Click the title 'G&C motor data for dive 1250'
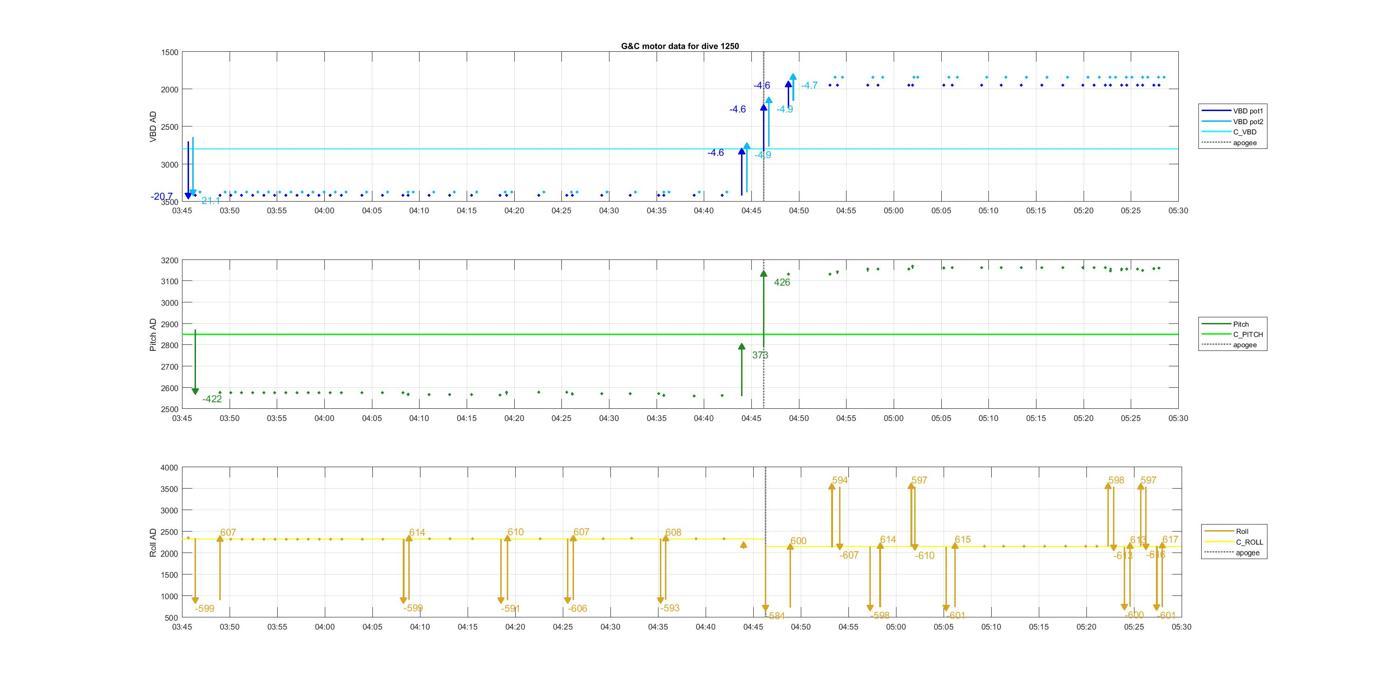The width and height of the screenshot is (1400, 693). pyautogui.click(x=680, y=46)
